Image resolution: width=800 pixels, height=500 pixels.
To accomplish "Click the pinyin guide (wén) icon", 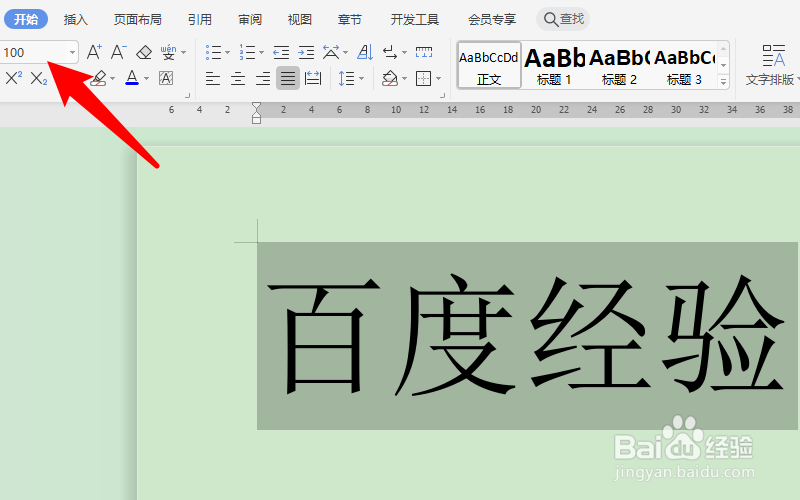I will (168, 52).
